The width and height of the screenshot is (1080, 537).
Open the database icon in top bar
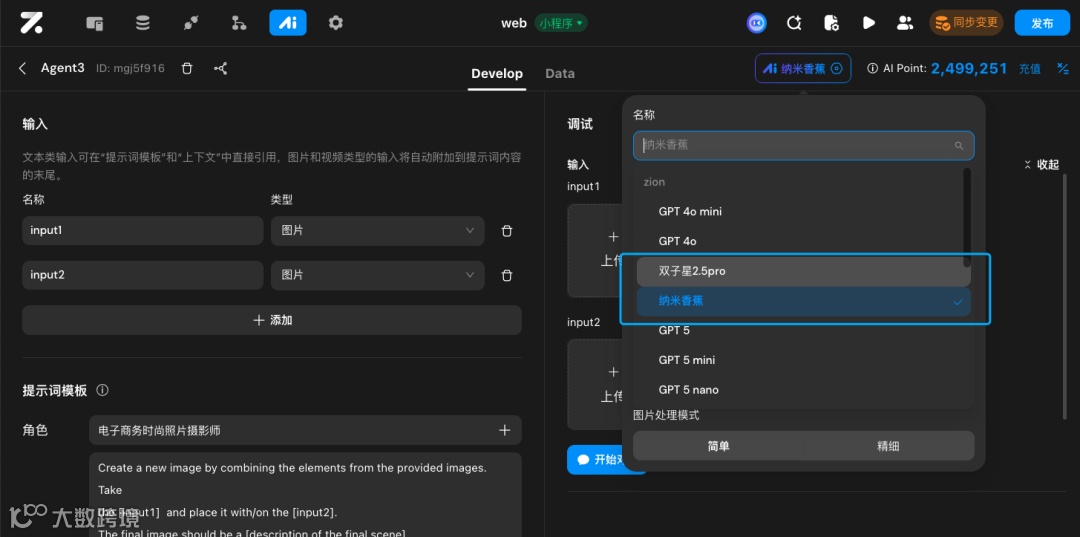pos(143,23)
